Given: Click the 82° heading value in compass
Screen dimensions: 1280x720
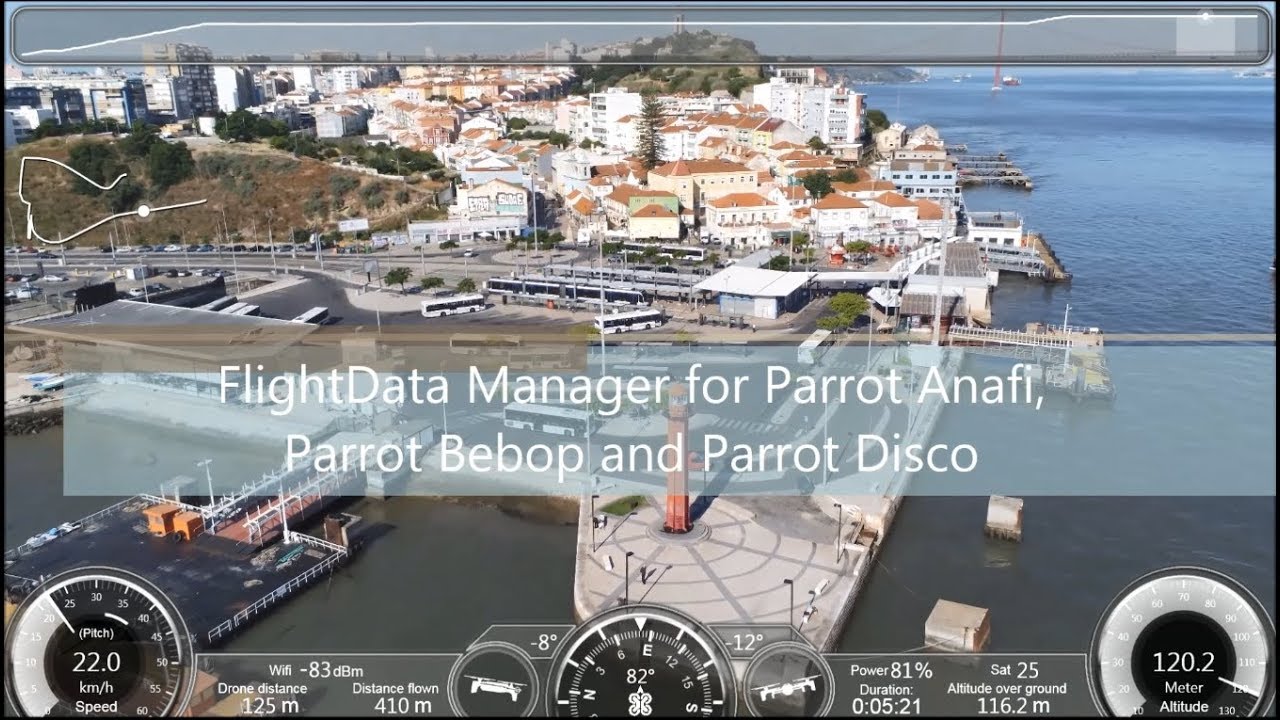Looking at the screenshot, I should point(640,675).
